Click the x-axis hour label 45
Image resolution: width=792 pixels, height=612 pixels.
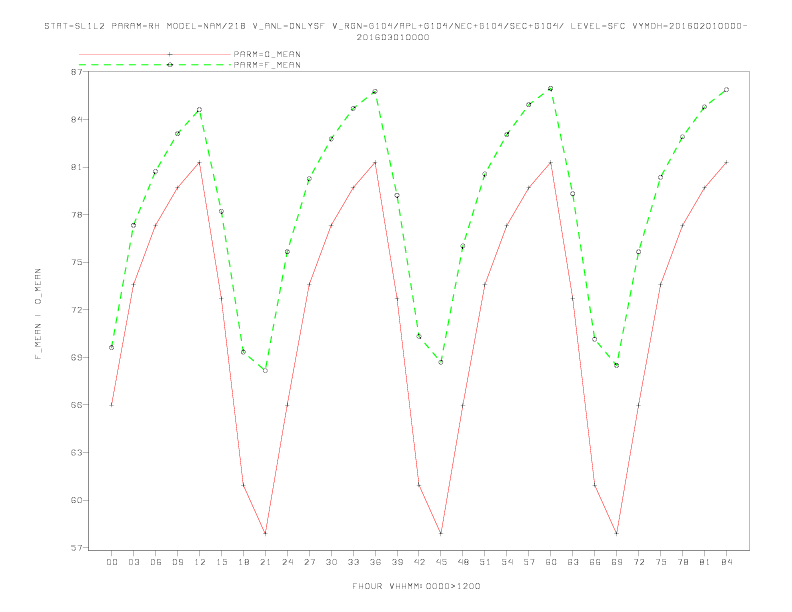441,562
